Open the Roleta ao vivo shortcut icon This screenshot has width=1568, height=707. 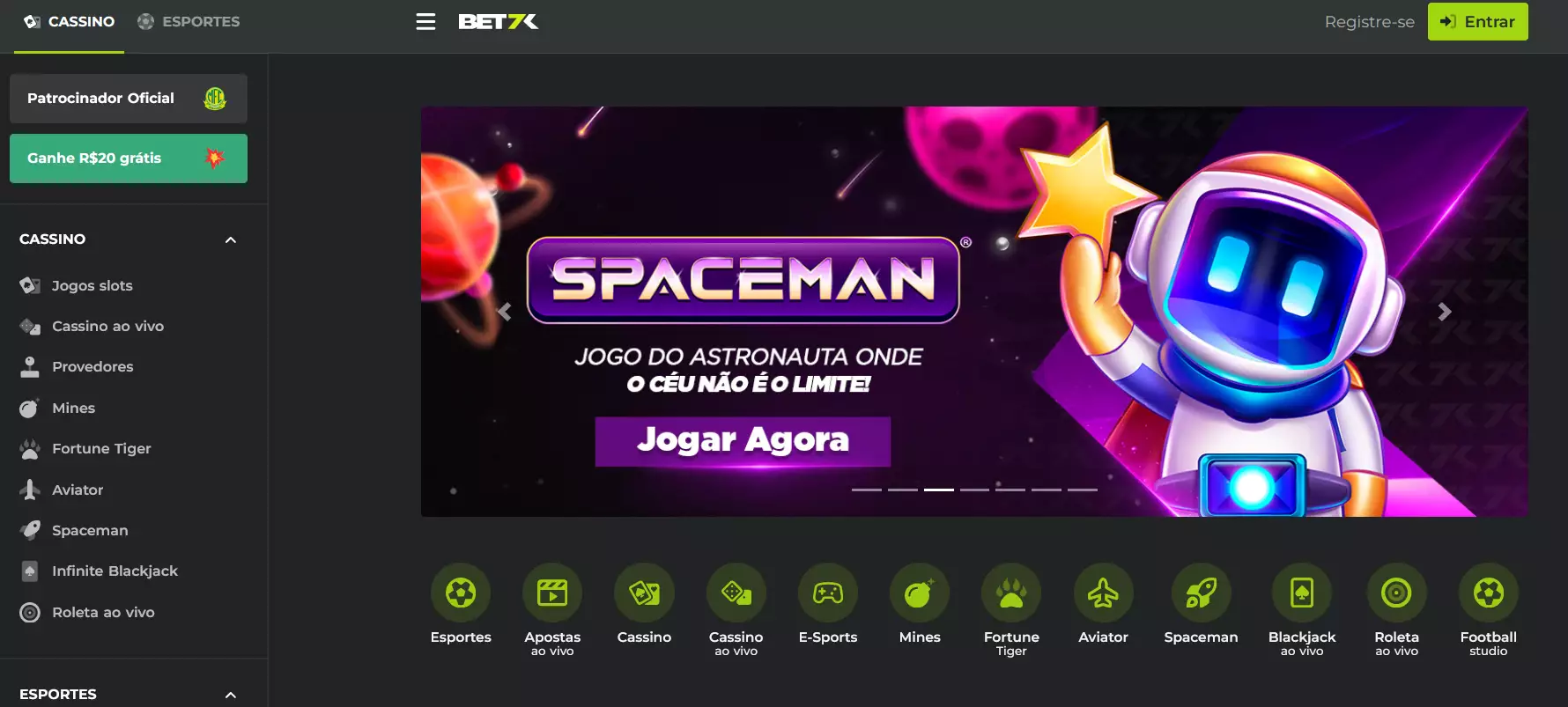pos(1396,593)
